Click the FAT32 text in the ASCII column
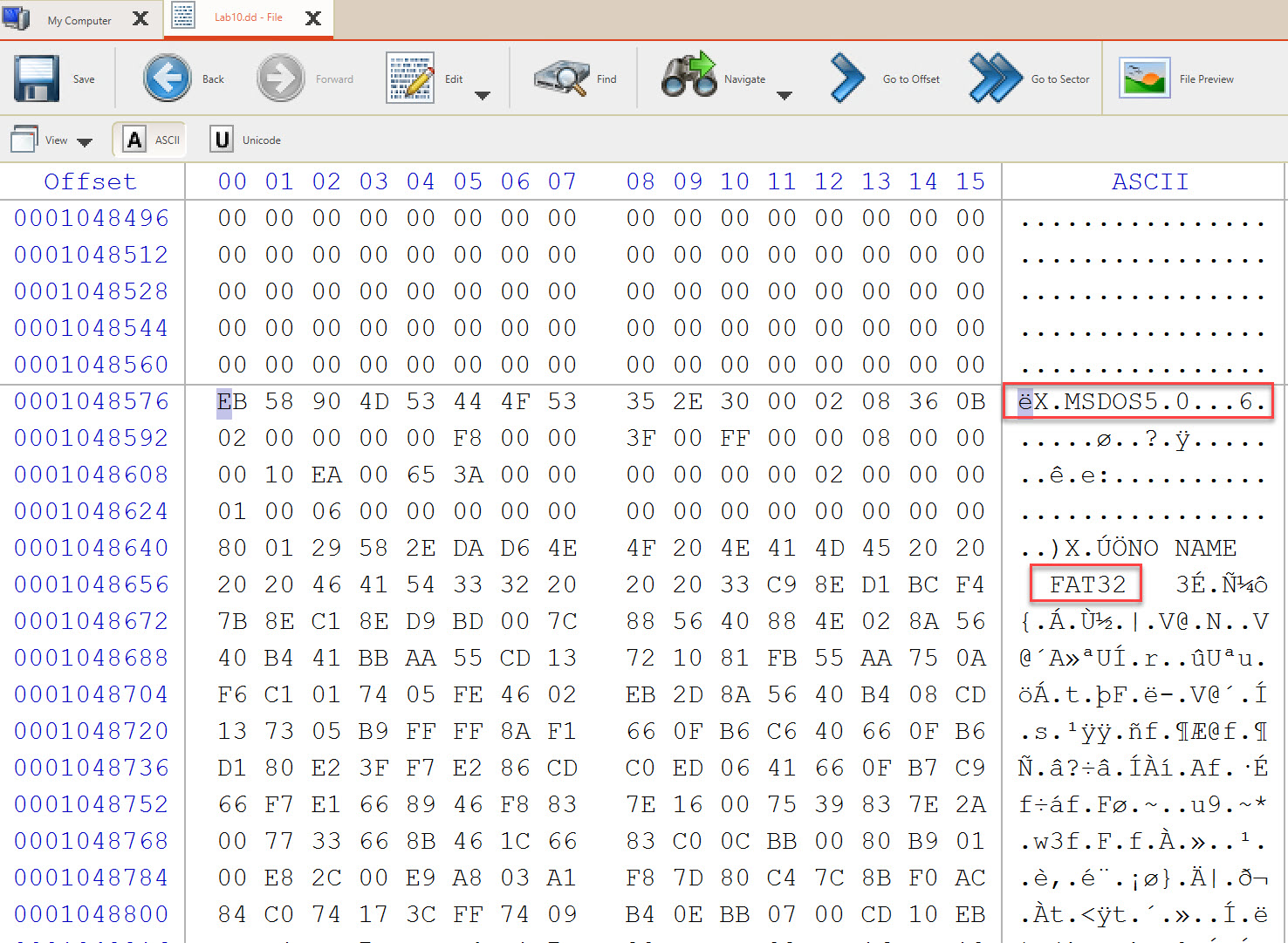Screen dimensions: 1288x943 click(1085, 584)
